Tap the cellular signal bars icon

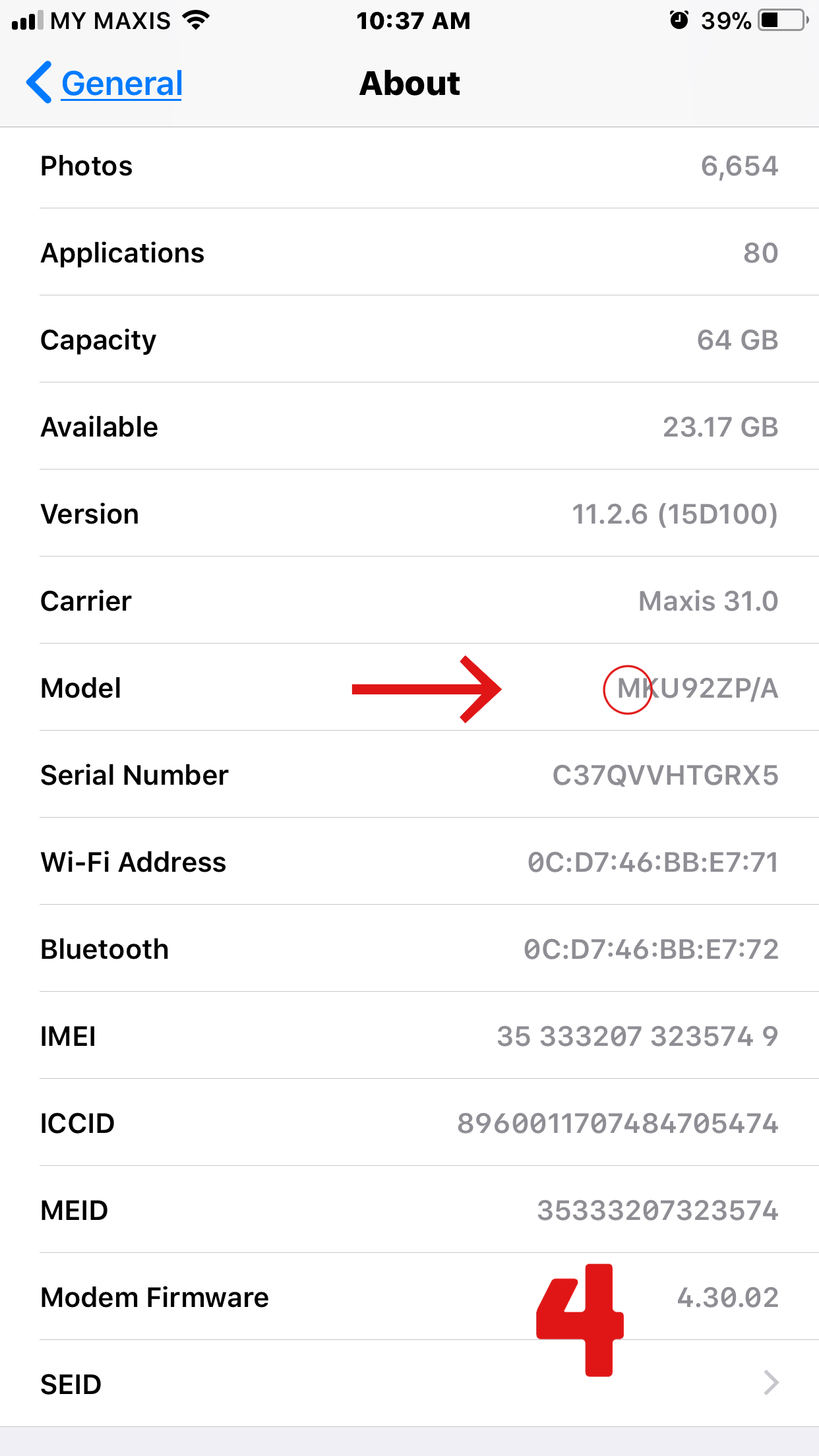point(27,20)
